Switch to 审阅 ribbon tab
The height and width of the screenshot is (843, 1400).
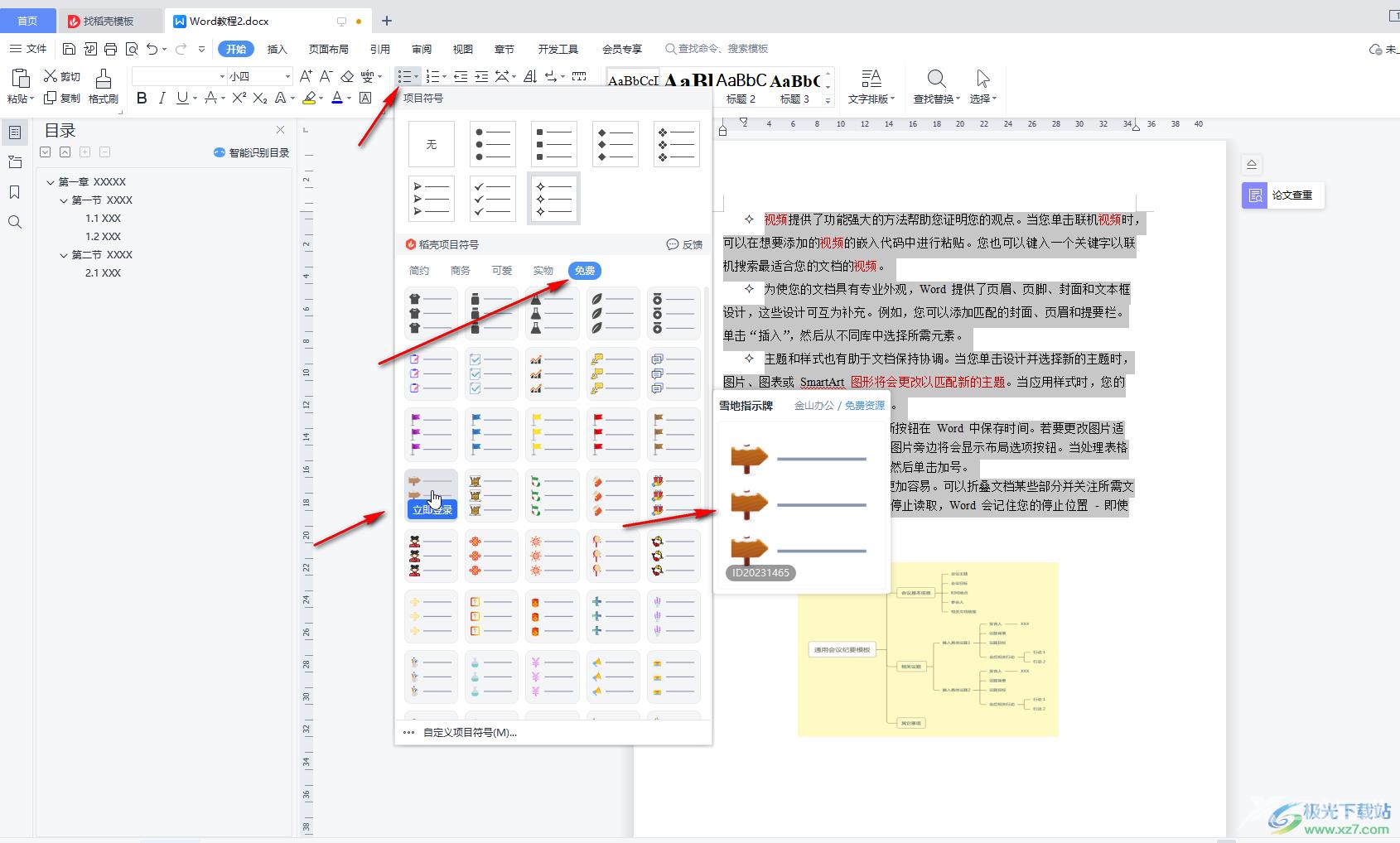pos(422,49)
